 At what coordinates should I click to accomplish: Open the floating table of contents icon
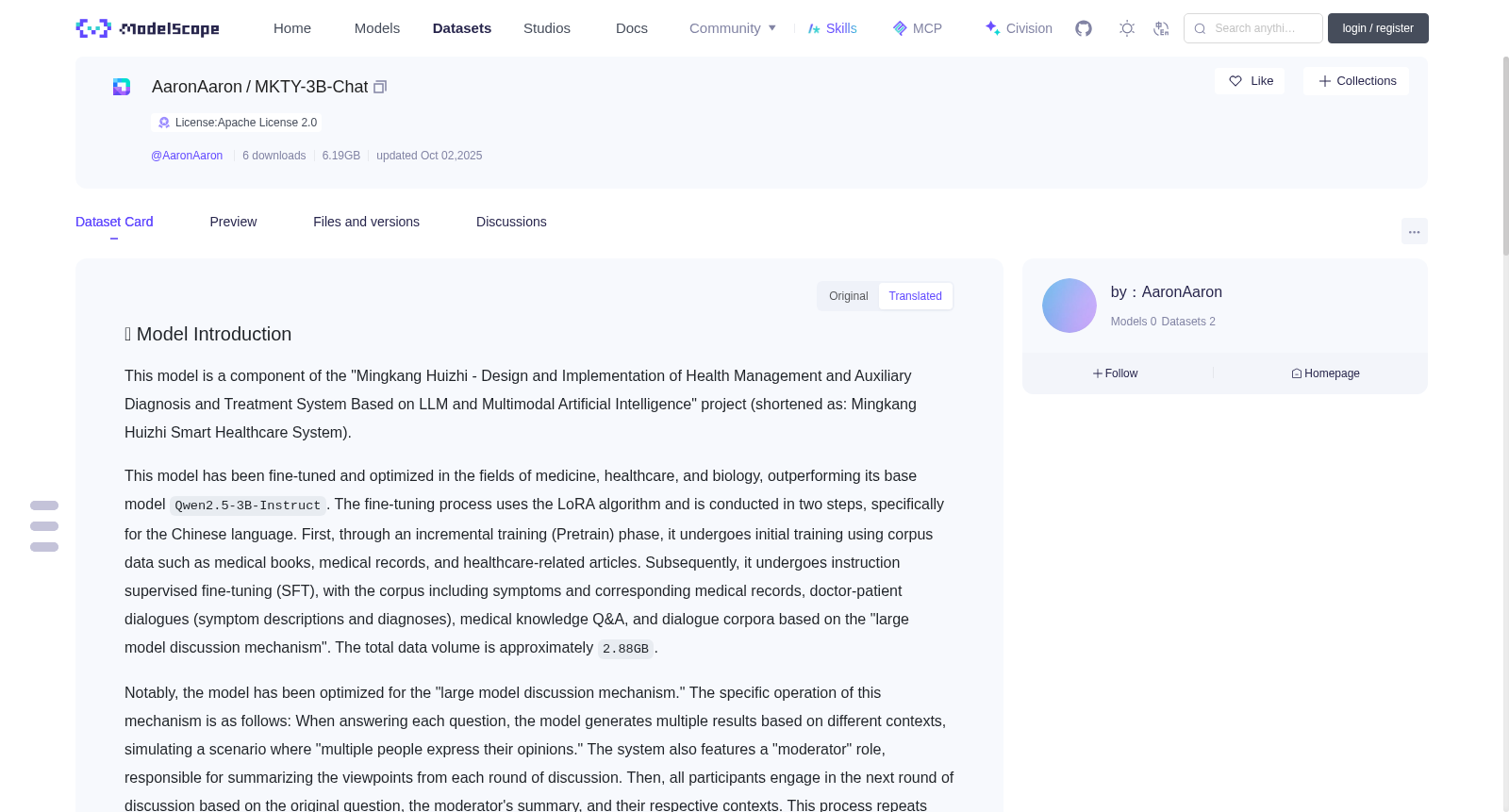click(x=44, y=526)
